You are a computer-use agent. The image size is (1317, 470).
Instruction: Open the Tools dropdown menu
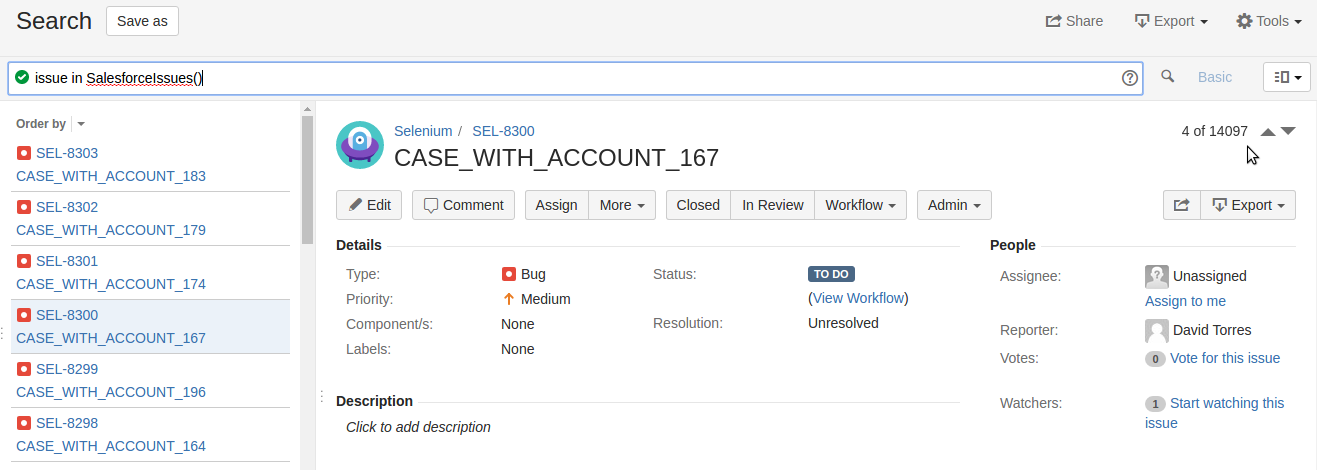(x=1268, y=21)
